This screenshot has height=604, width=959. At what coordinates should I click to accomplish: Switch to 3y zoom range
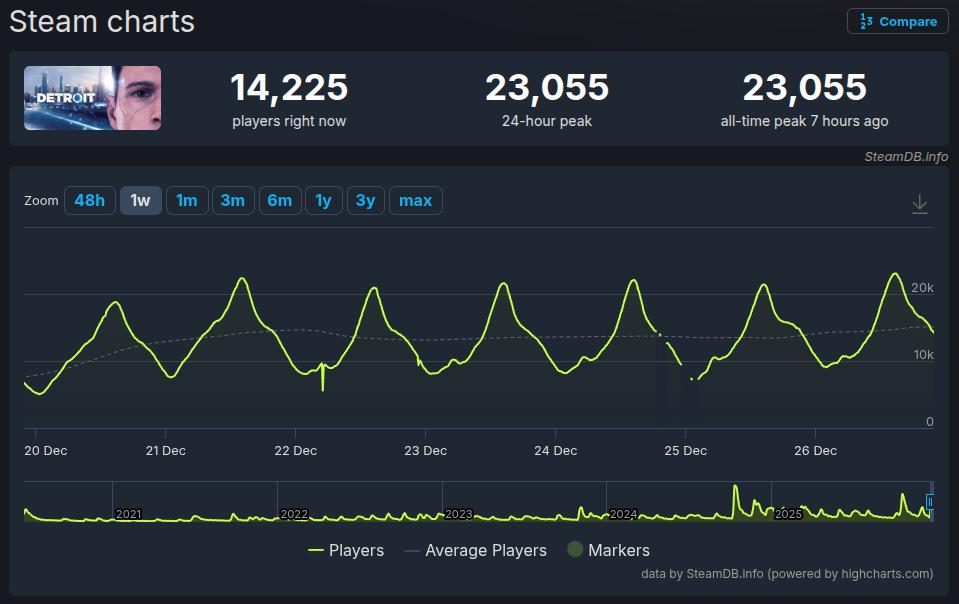(x=365, y=200)
